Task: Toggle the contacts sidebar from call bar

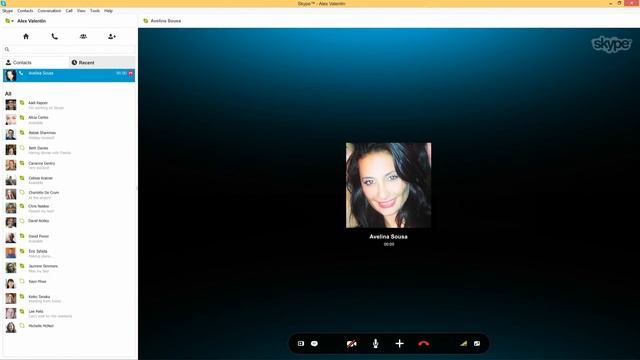Action: [301, 344]
